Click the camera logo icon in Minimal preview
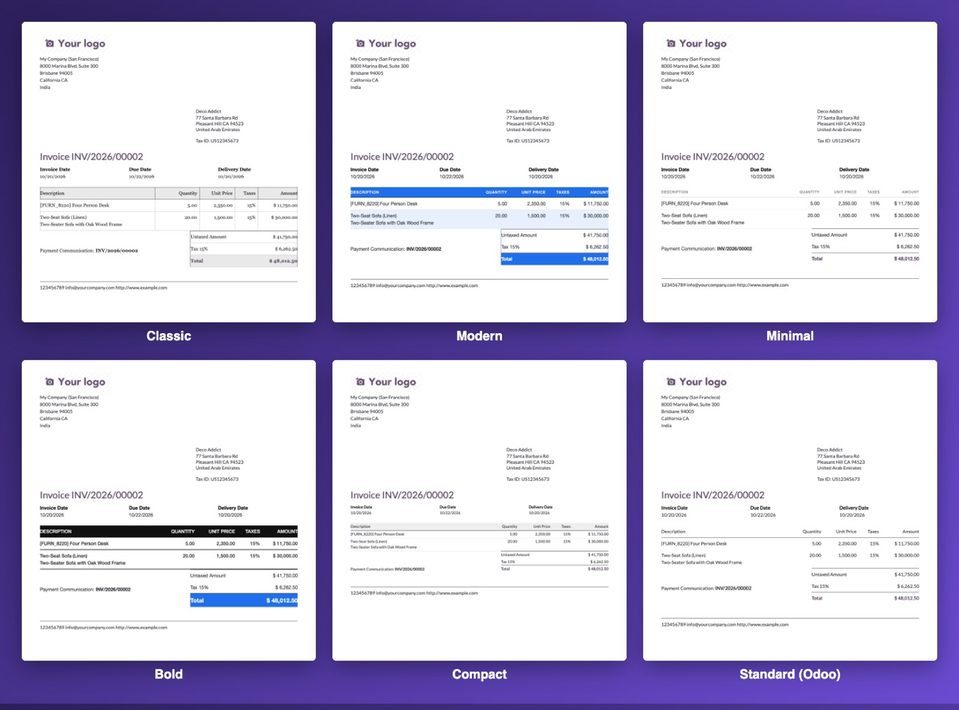 pos(671,43)
